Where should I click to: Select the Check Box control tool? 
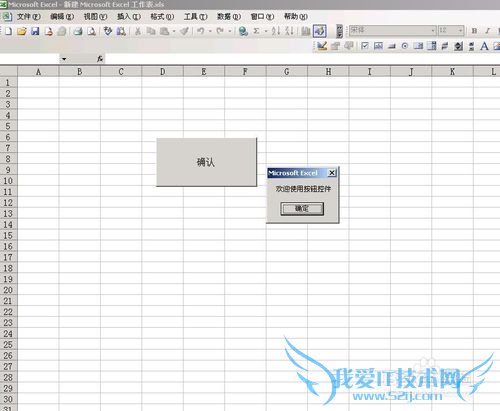[365, 46]
